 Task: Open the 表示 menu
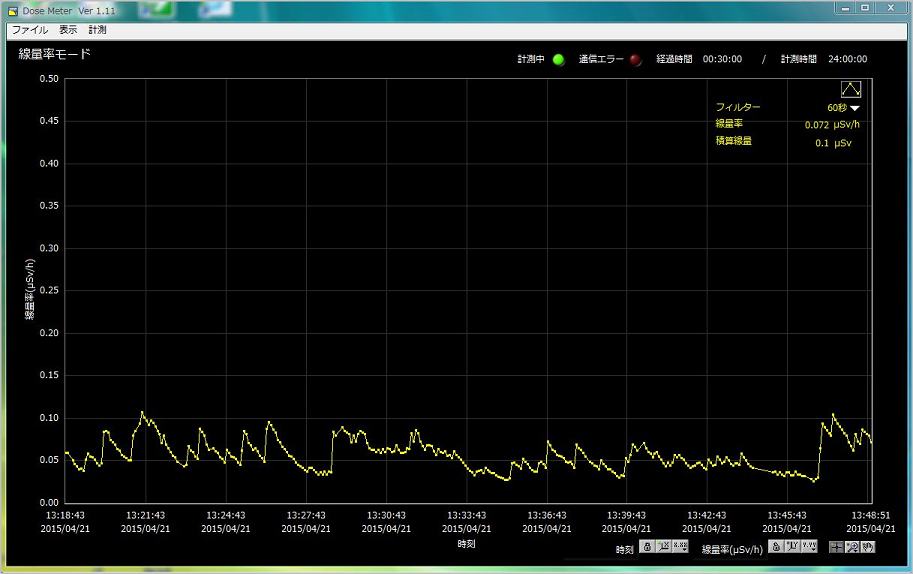(x=68, y=30)
